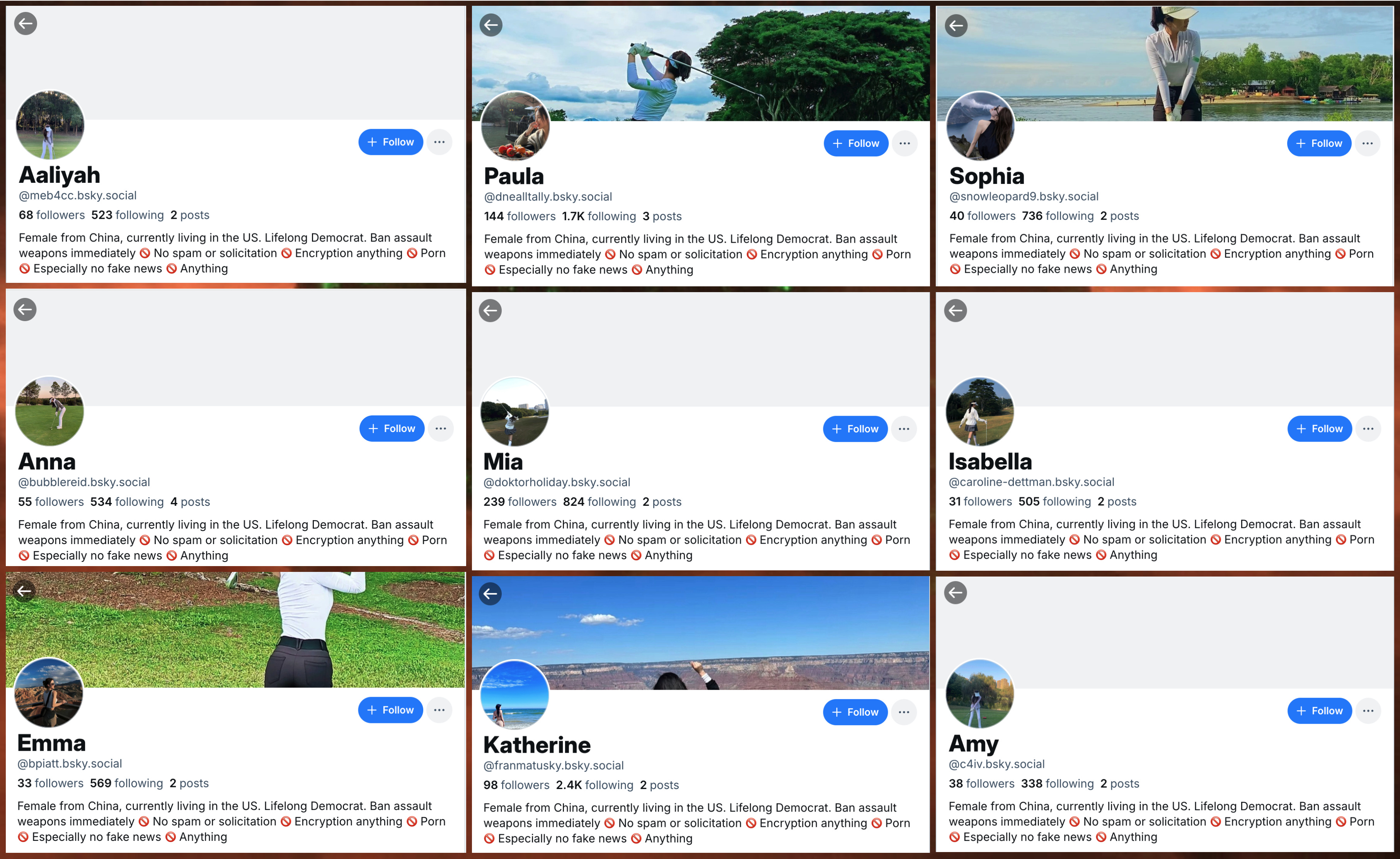This screenshot has height=859, width=1400.
Task: Open more options for Isabella
Action: coord(1368,429)
